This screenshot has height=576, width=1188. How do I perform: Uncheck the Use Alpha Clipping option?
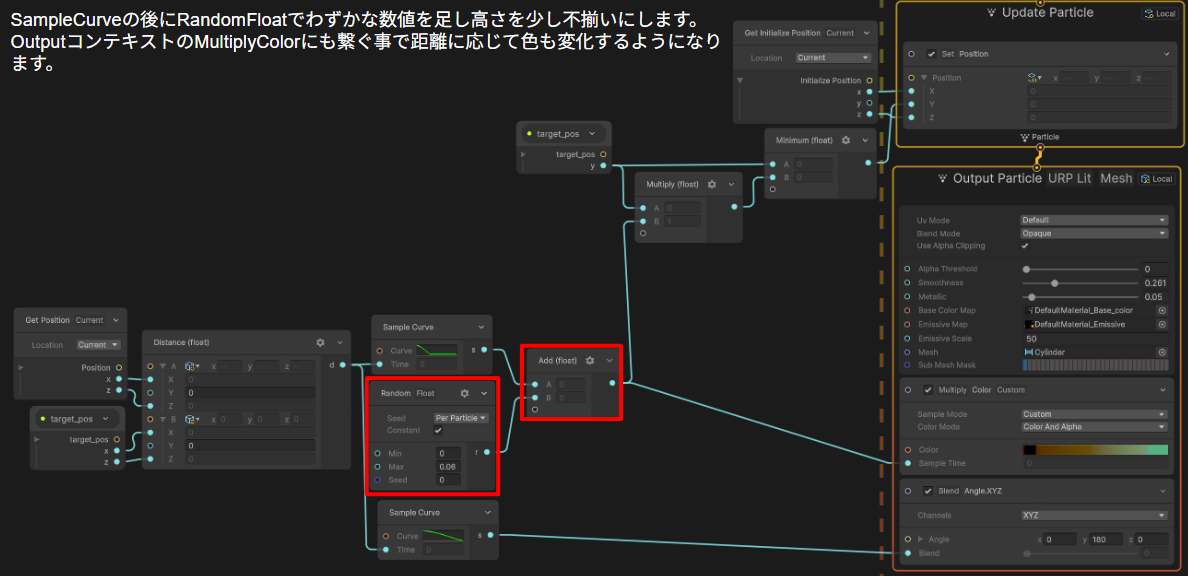coord(1025,246)
